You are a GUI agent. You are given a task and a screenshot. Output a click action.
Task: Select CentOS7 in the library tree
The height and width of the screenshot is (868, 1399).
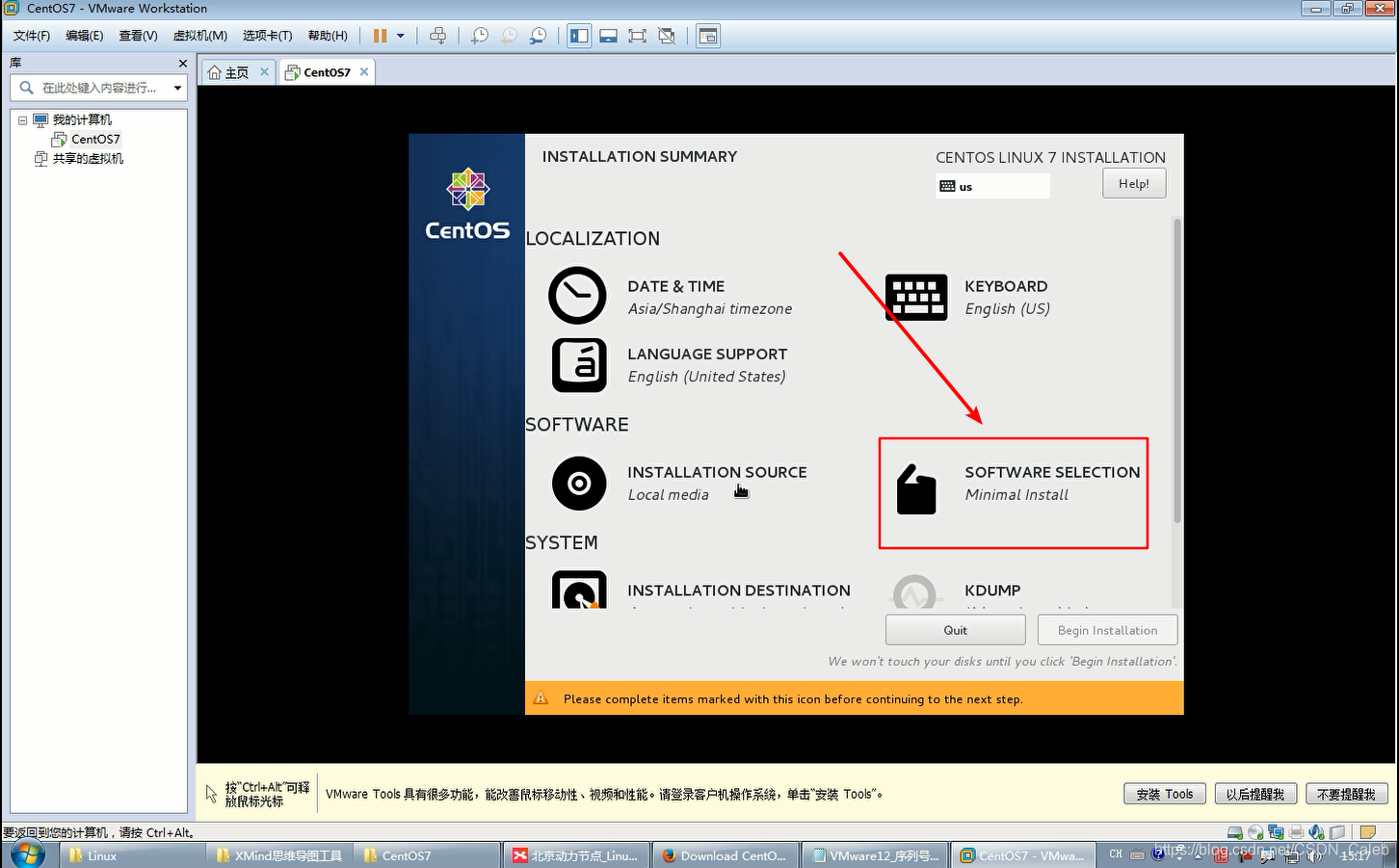pyautogui.click(x=95, y=139)
